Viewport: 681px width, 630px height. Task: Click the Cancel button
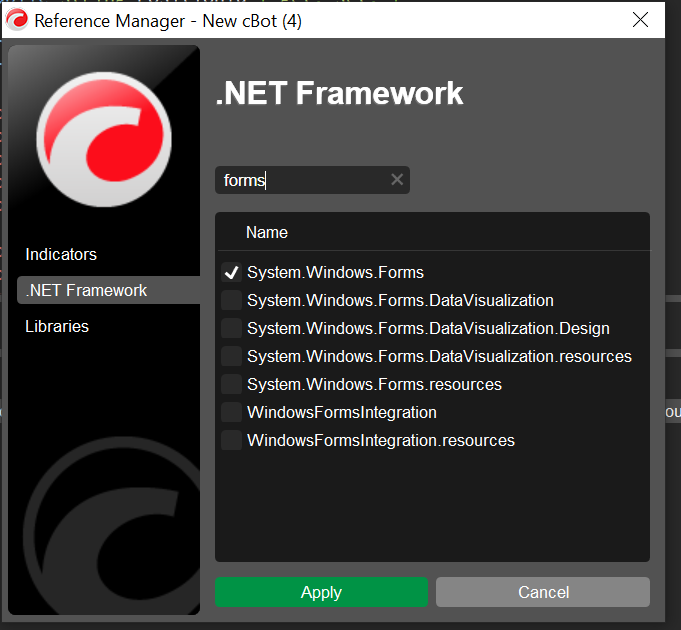point(543,592)
